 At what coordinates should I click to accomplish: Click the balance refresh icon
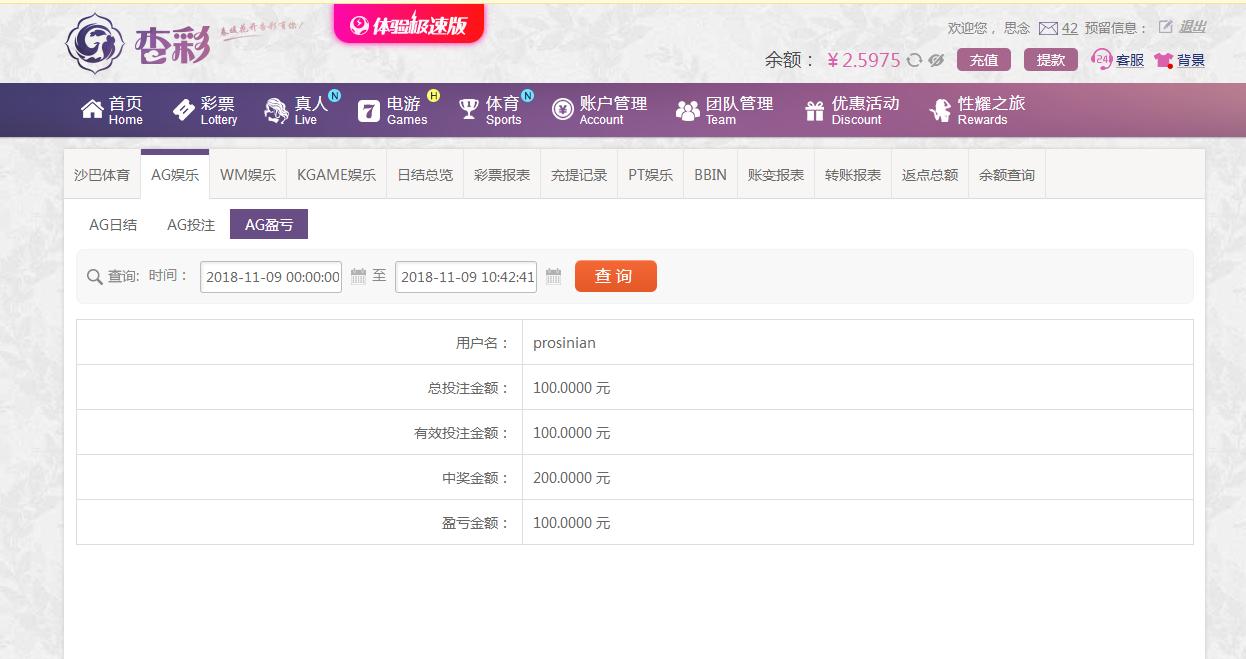914,60
